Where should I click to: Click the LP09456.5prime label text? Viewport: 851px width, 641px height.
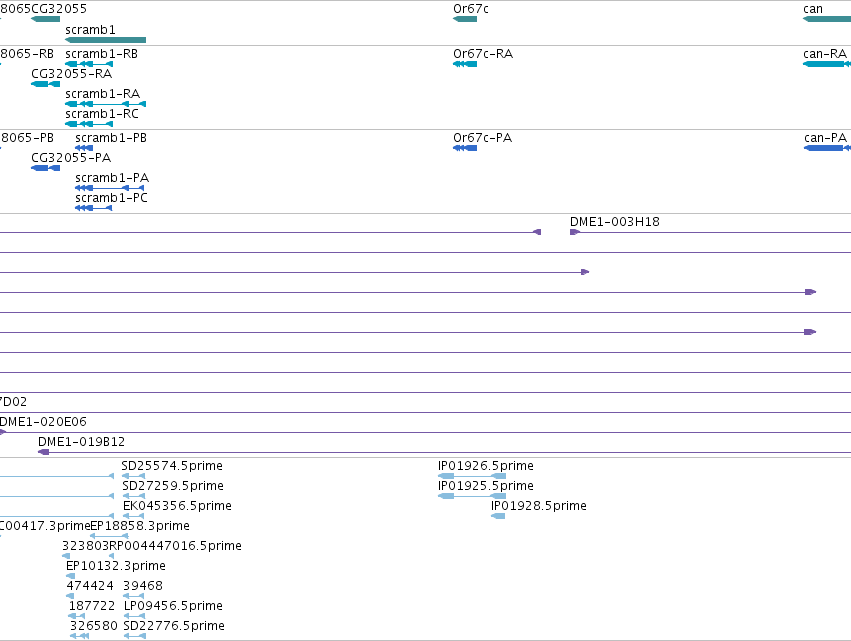(x=173, y=606)
